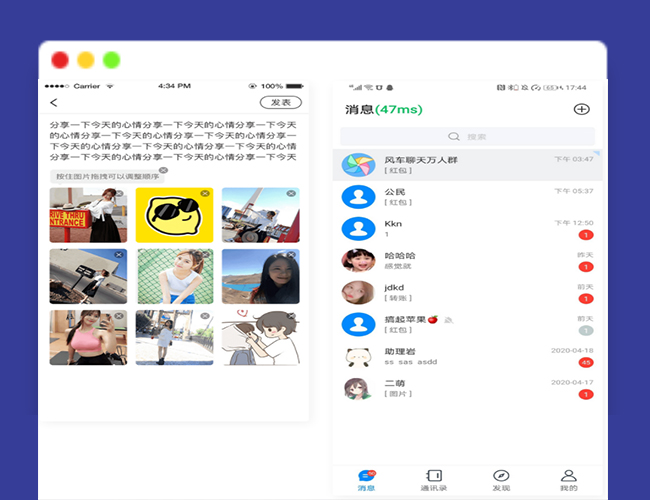Remove the Drive Thru Entrance photo

tap(119, 193)
